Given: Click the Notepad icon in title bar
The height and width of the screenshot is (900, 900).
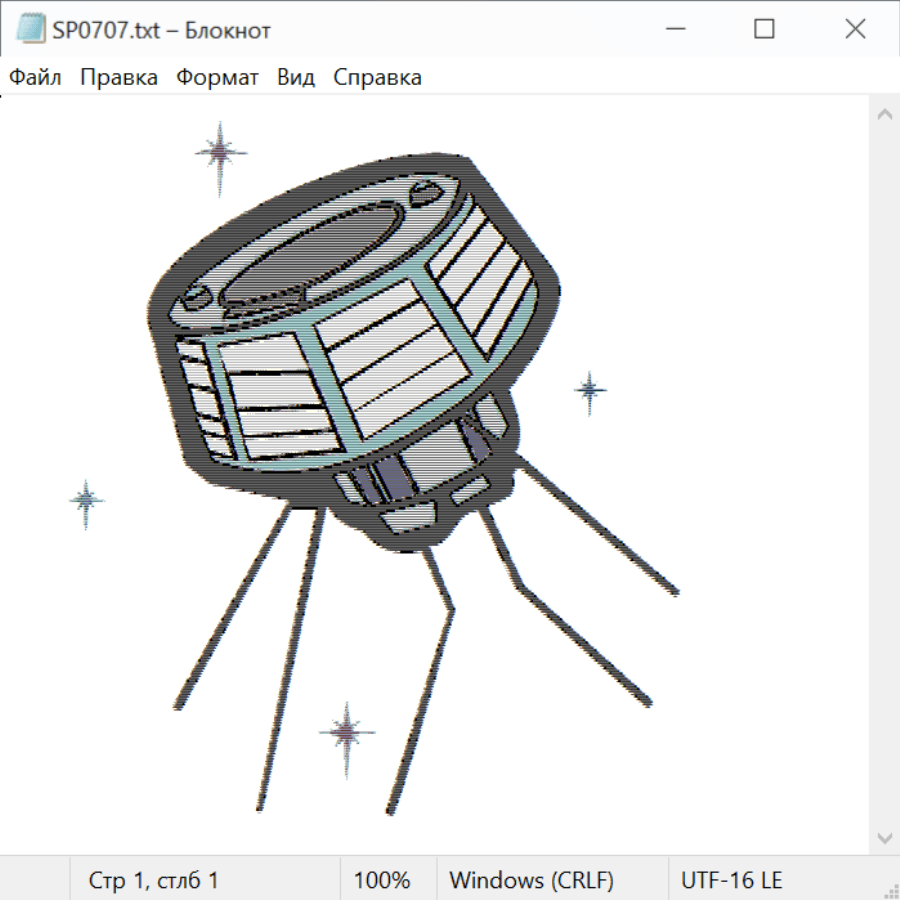Looking at the screenshot, I should click(31, 30).
